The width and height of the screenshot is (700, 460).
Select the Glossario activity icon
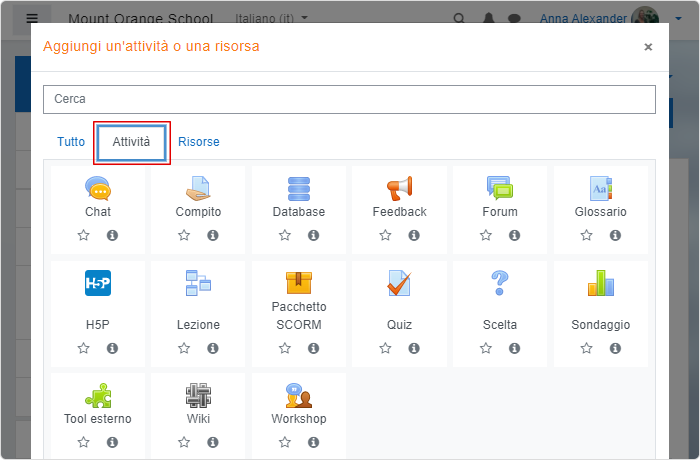coord(600,188)
